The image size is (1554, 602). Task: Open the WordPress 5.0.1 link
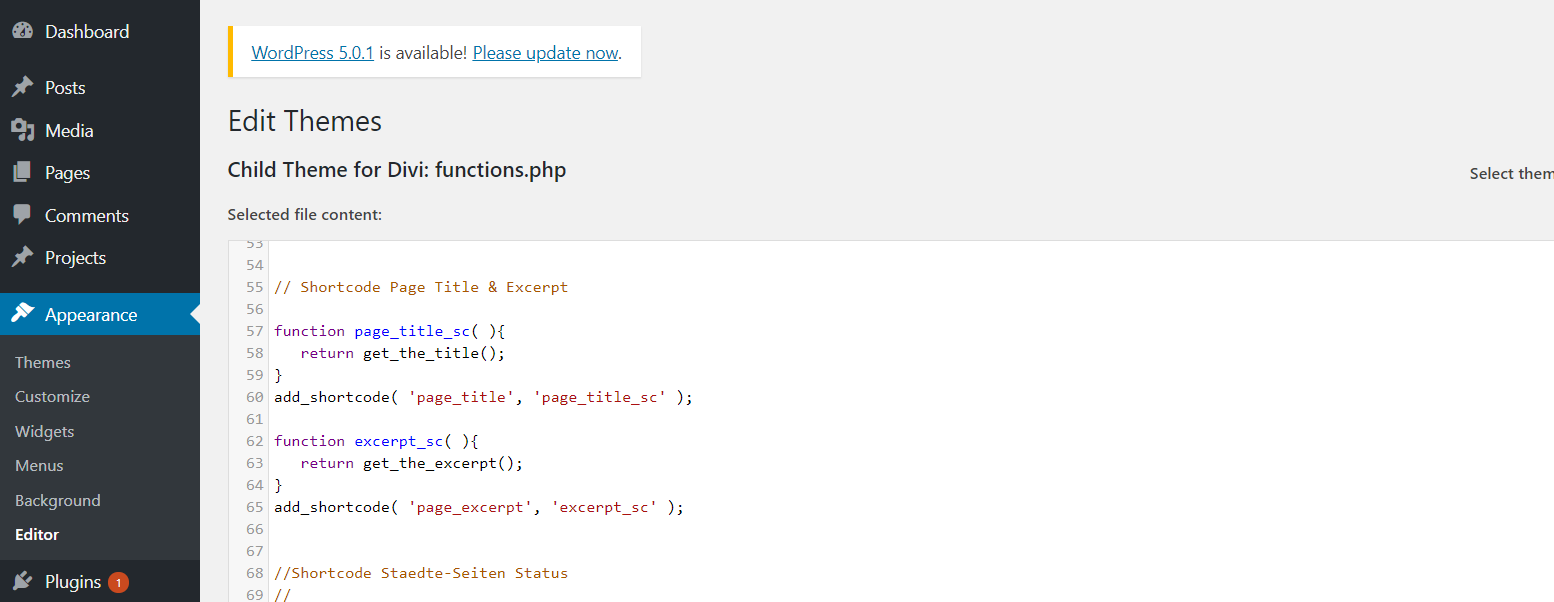click(312, 53)
